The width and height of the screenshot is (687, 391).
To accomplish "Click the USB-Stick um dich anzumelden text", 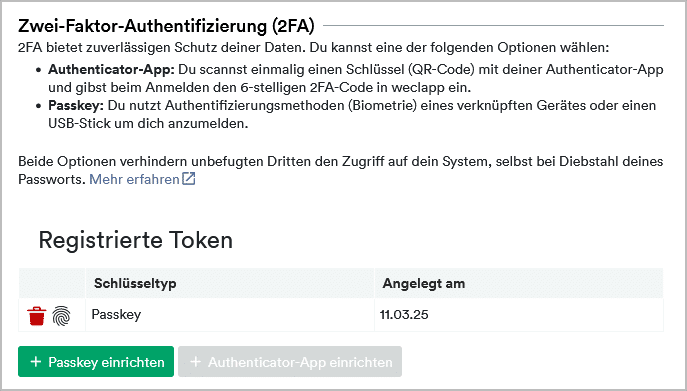I will (148, 124).
